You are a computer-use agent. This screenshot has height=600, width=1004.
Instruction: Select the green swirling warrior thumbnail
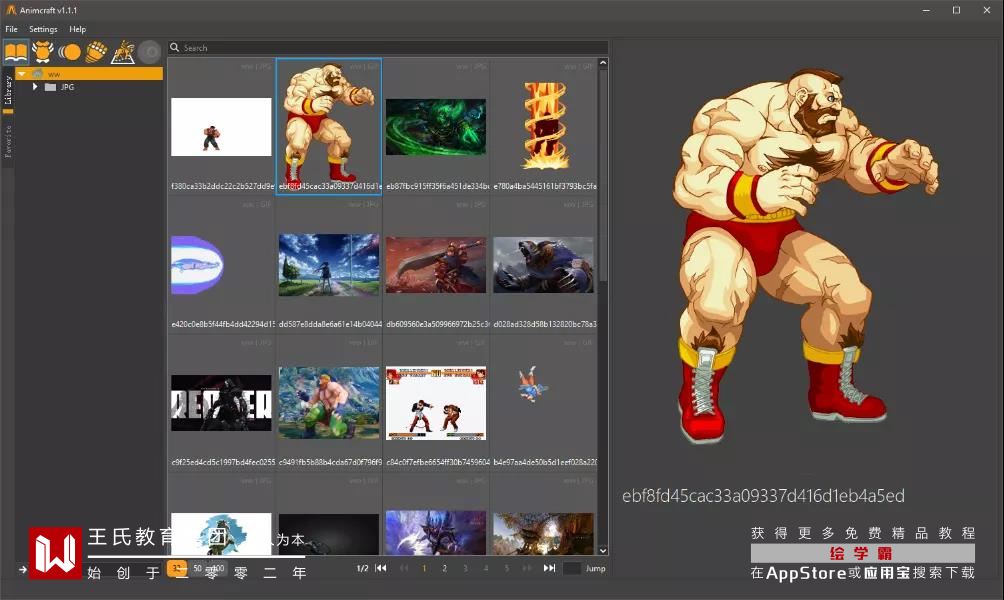436,127
